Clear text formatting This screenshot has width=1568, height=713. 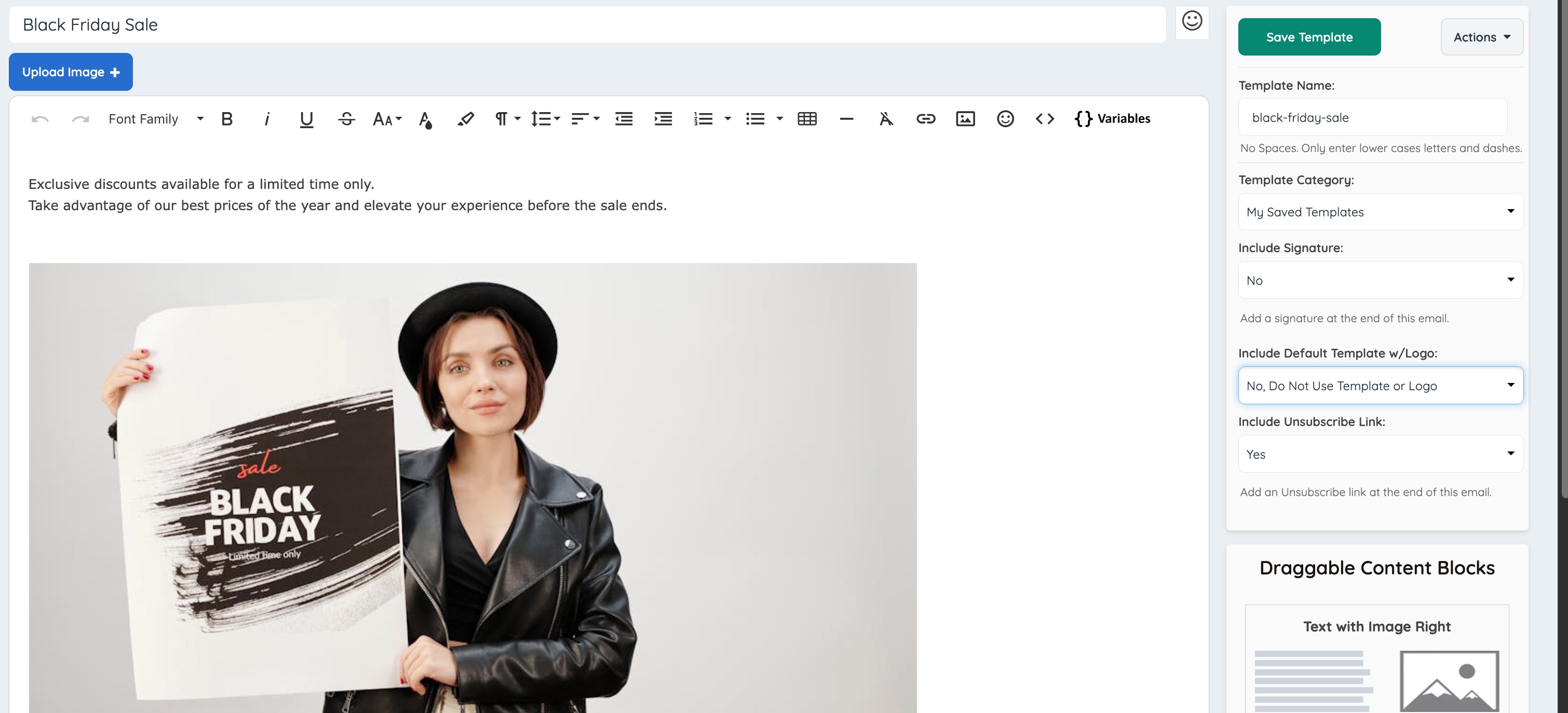(886, 119)
